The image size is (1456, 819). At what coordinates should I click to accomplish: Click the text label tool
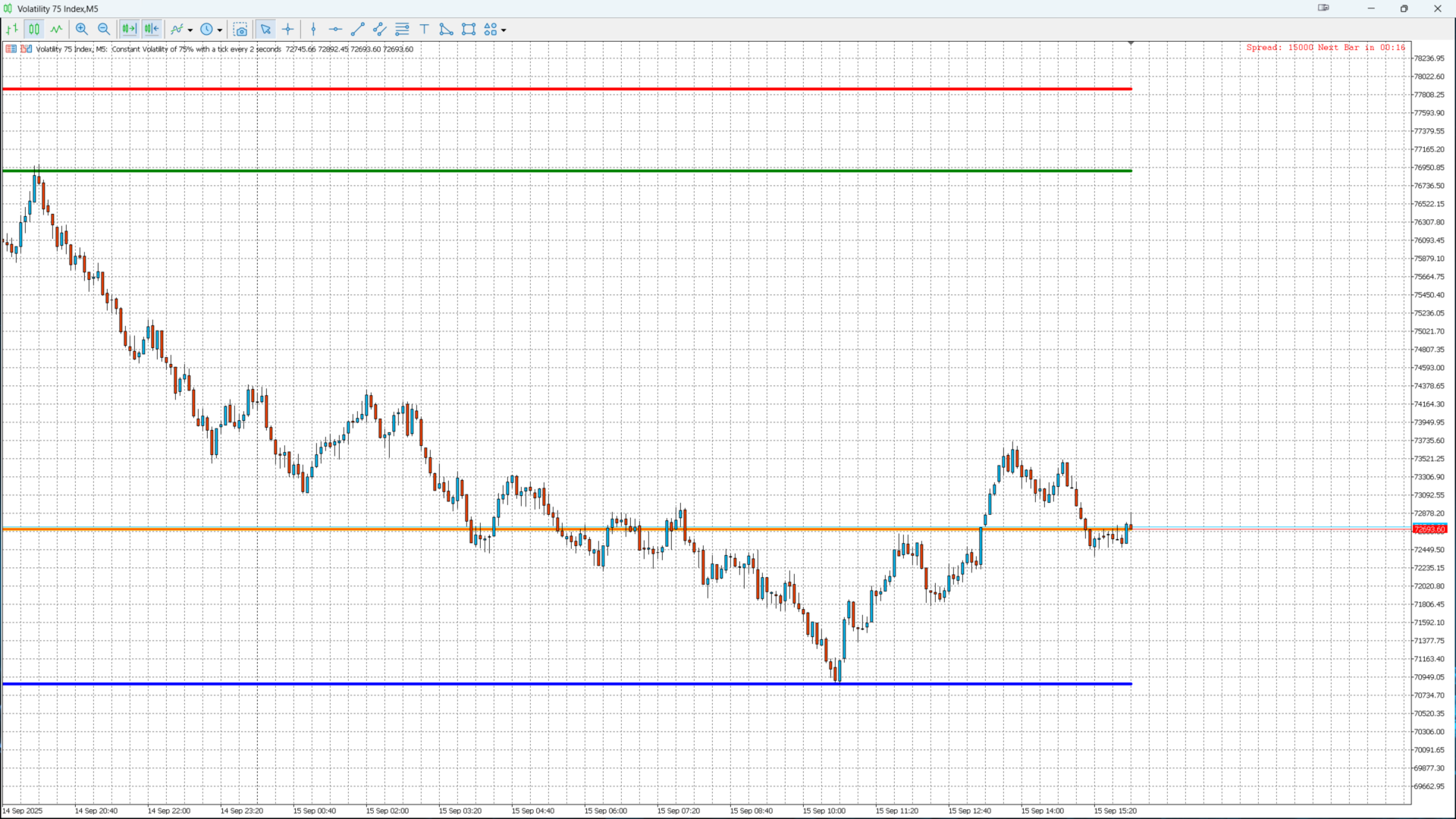coord(425,30)
